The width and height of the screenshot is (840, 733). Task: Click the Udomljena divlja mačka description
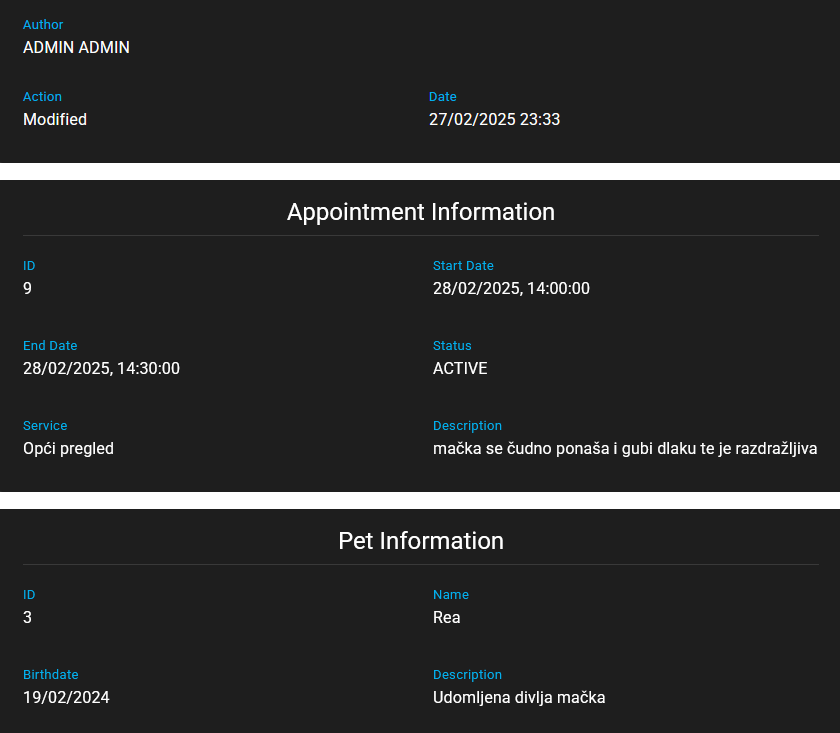point(519,697)
